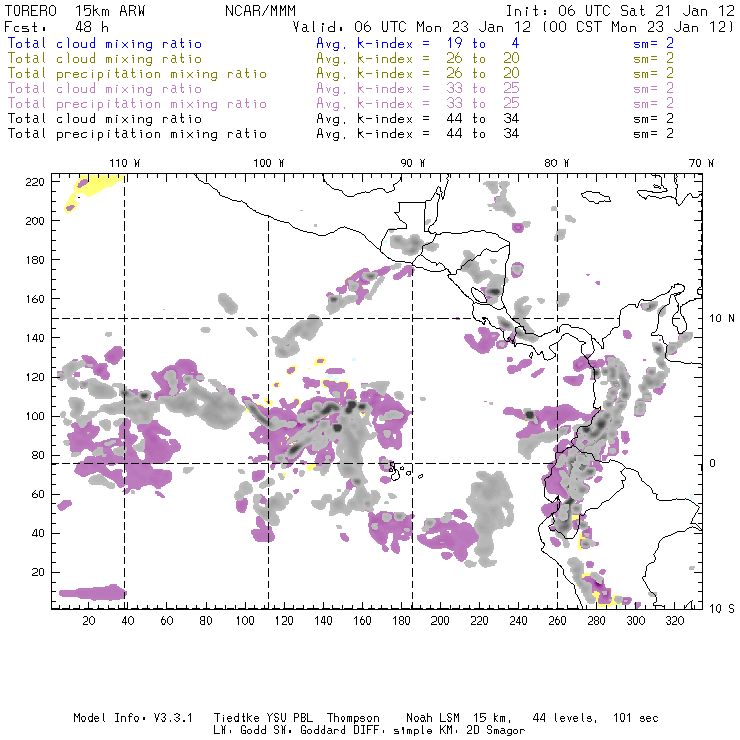This screenshot has height=740, width=740.
Task: Select the '10 S' latitude label
Action: (722, 609)
